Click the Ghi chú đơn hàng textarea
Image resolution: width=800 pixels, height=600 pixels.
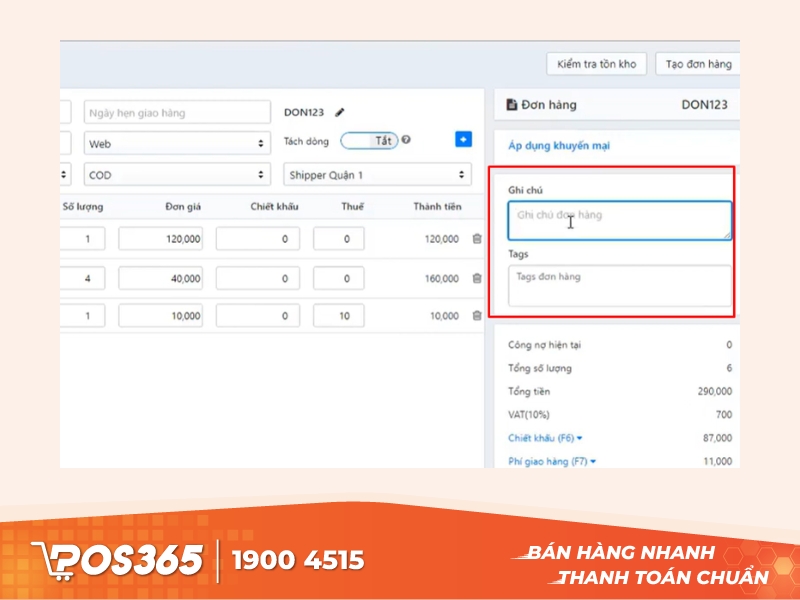coord(619,220)
